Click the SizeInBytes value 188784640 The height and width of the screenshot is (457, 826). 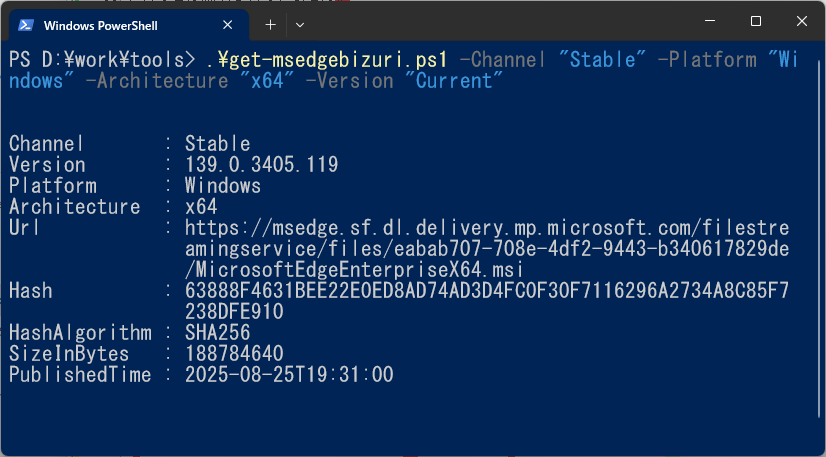pyautogui.click(x=234, y=354)
